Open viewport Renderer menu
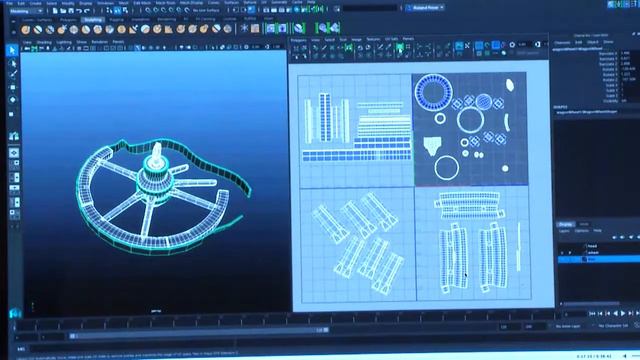 coord(100,42)
